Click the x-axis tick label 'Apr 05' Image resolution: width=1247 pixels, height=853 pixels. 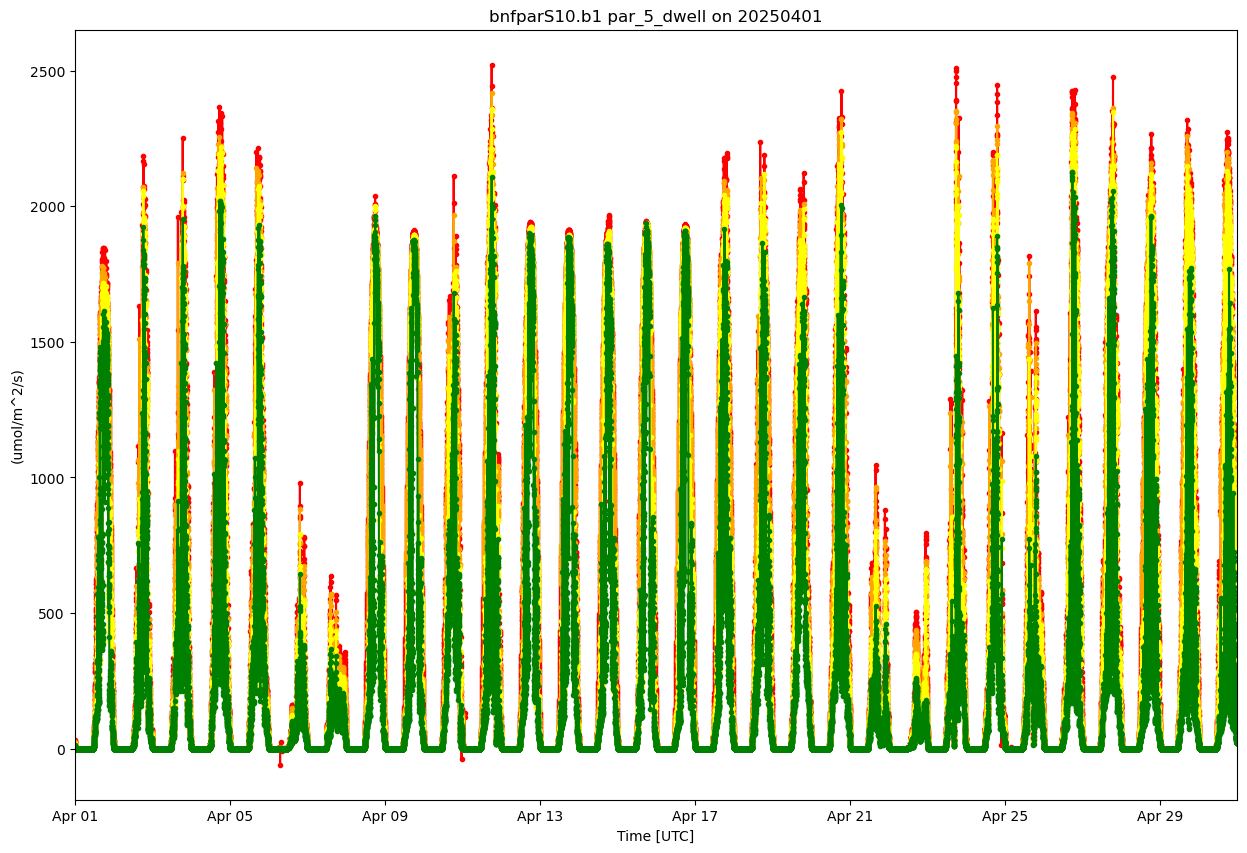point(231,815)
